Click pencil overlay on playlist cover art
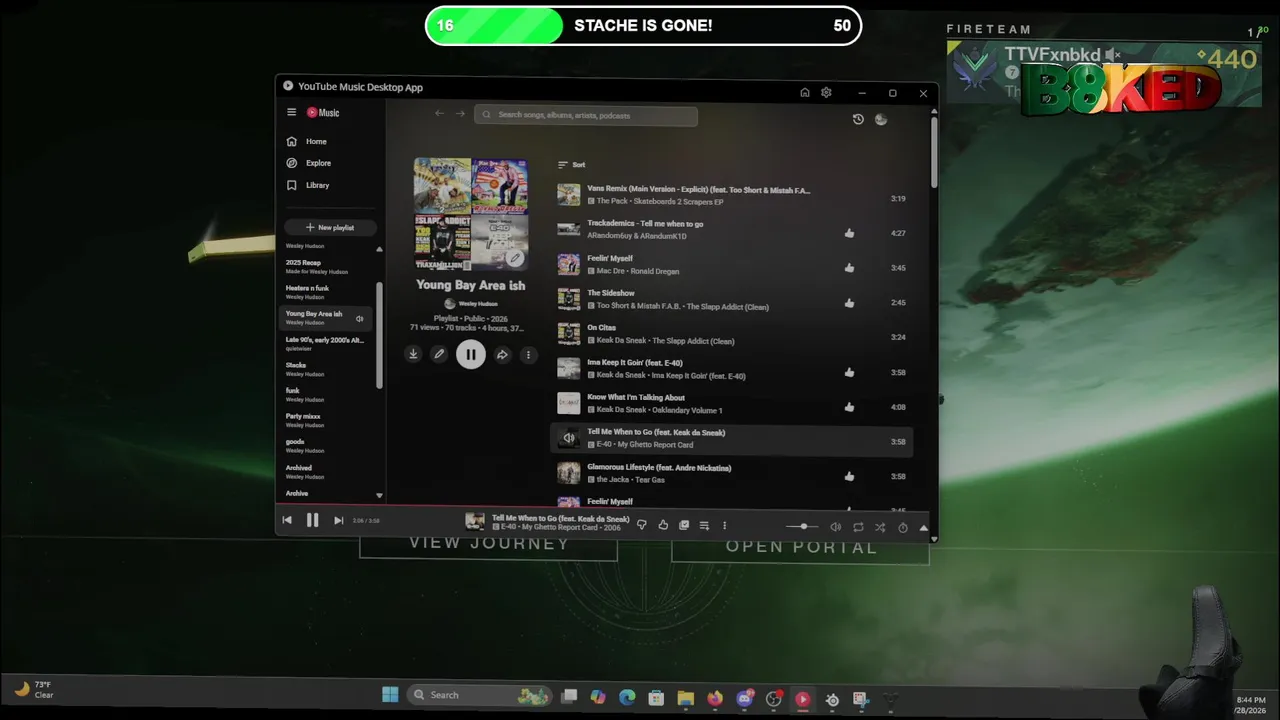The image size is (1280, 720). 514,258
